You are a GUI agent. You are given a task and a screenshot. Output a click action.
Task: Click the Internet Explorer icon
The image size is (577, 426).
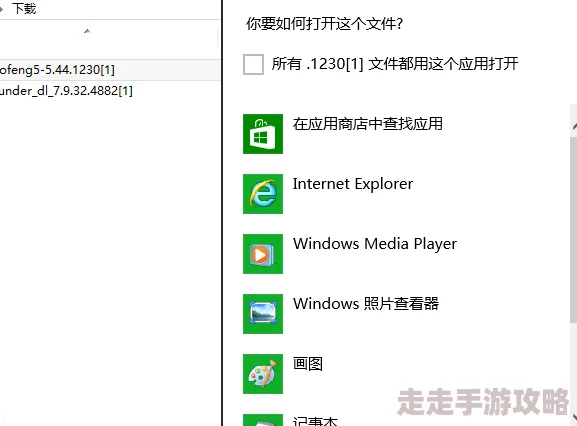pos(263,194)
